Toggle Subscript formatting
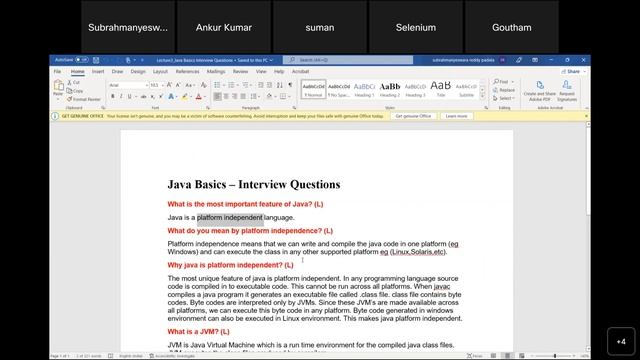This screenshot has width=640, height=360. point(152,96)
